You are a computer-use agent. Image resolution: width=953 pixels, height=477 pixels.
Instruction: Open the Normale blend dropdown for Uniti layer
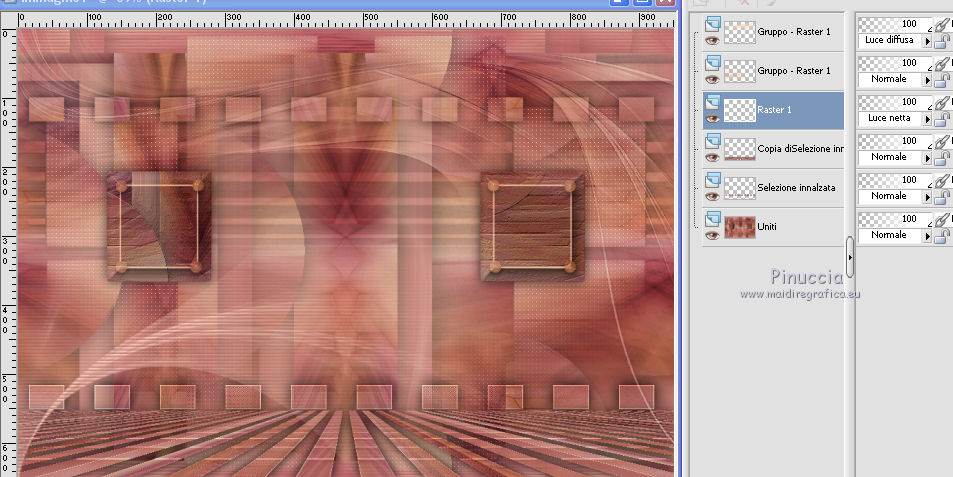point(927,236)
